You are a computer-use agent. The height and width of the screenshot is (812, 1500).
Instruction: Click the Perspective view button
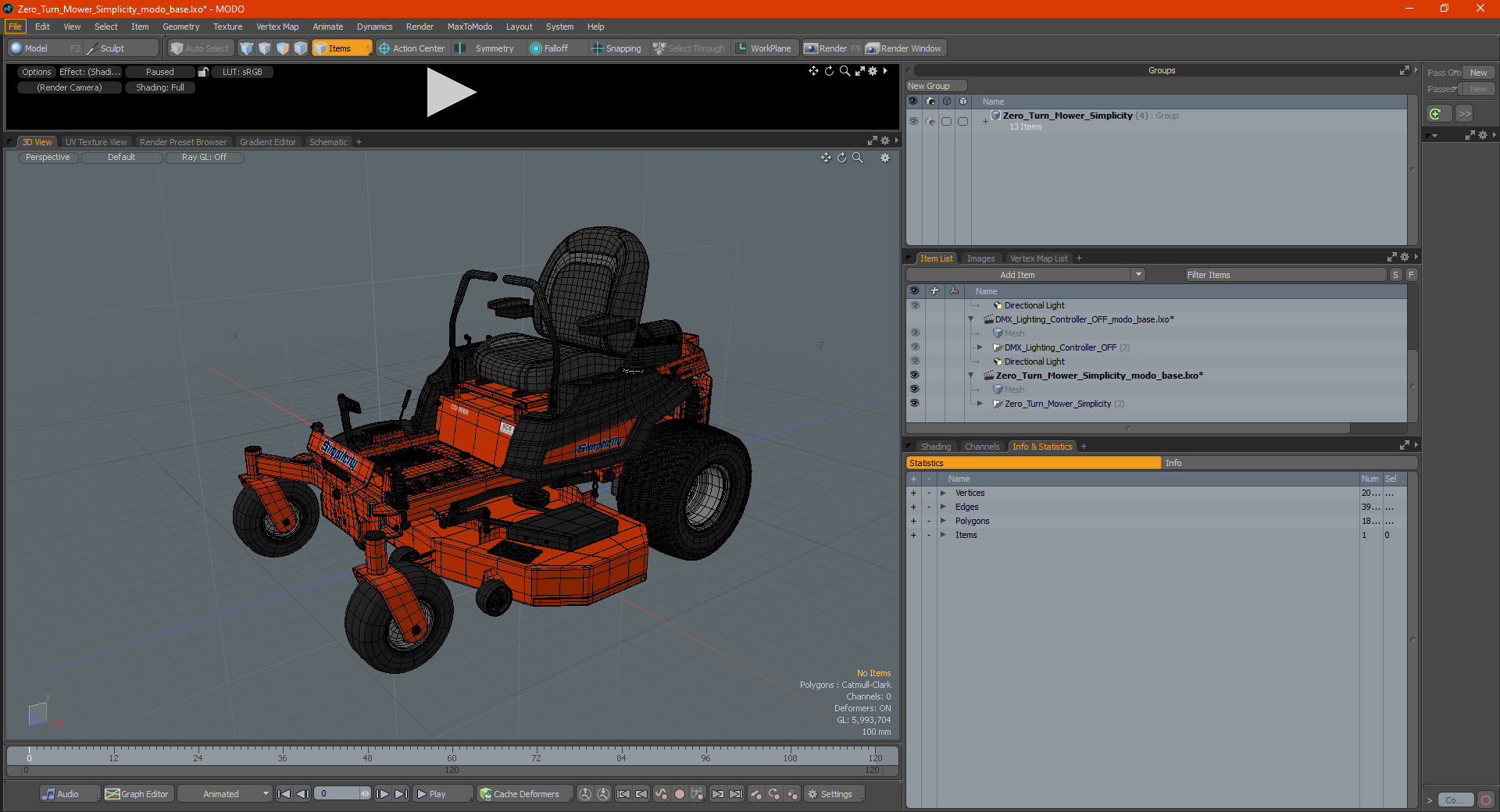coord(48,158)
